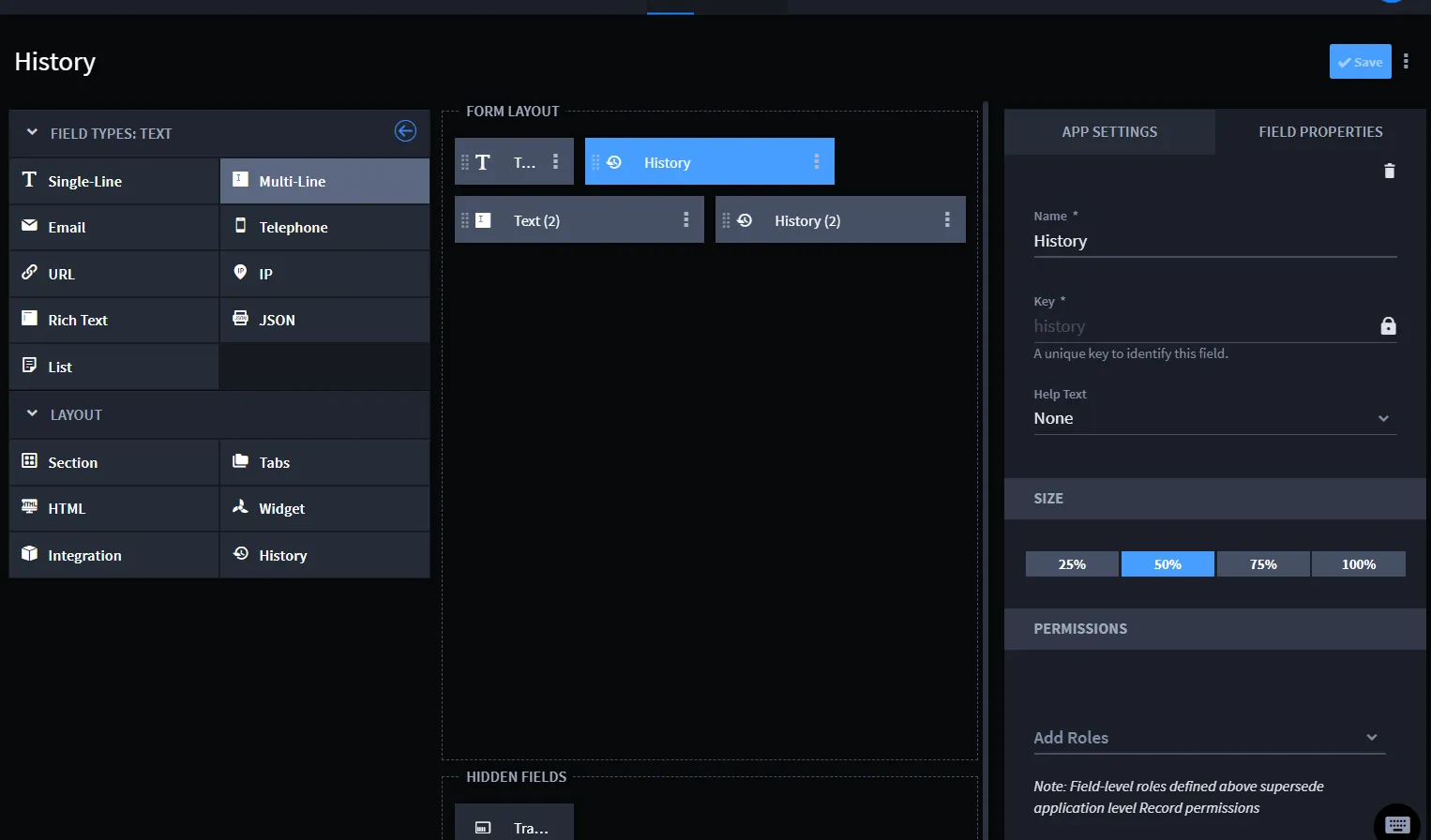Set field size to 75%
Image resolution: width=1431 pixels, height=840 pixels.
click(x=1263, y=564)
